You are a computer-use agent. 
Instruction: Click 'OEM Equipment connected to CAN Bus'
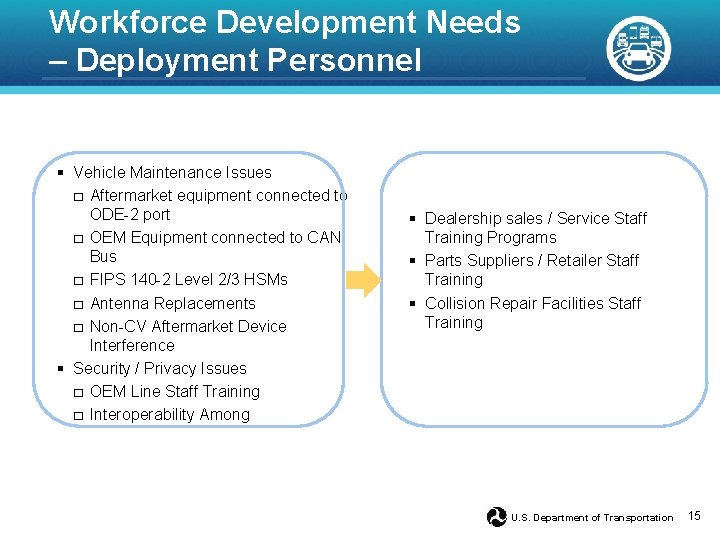(215, 247)
